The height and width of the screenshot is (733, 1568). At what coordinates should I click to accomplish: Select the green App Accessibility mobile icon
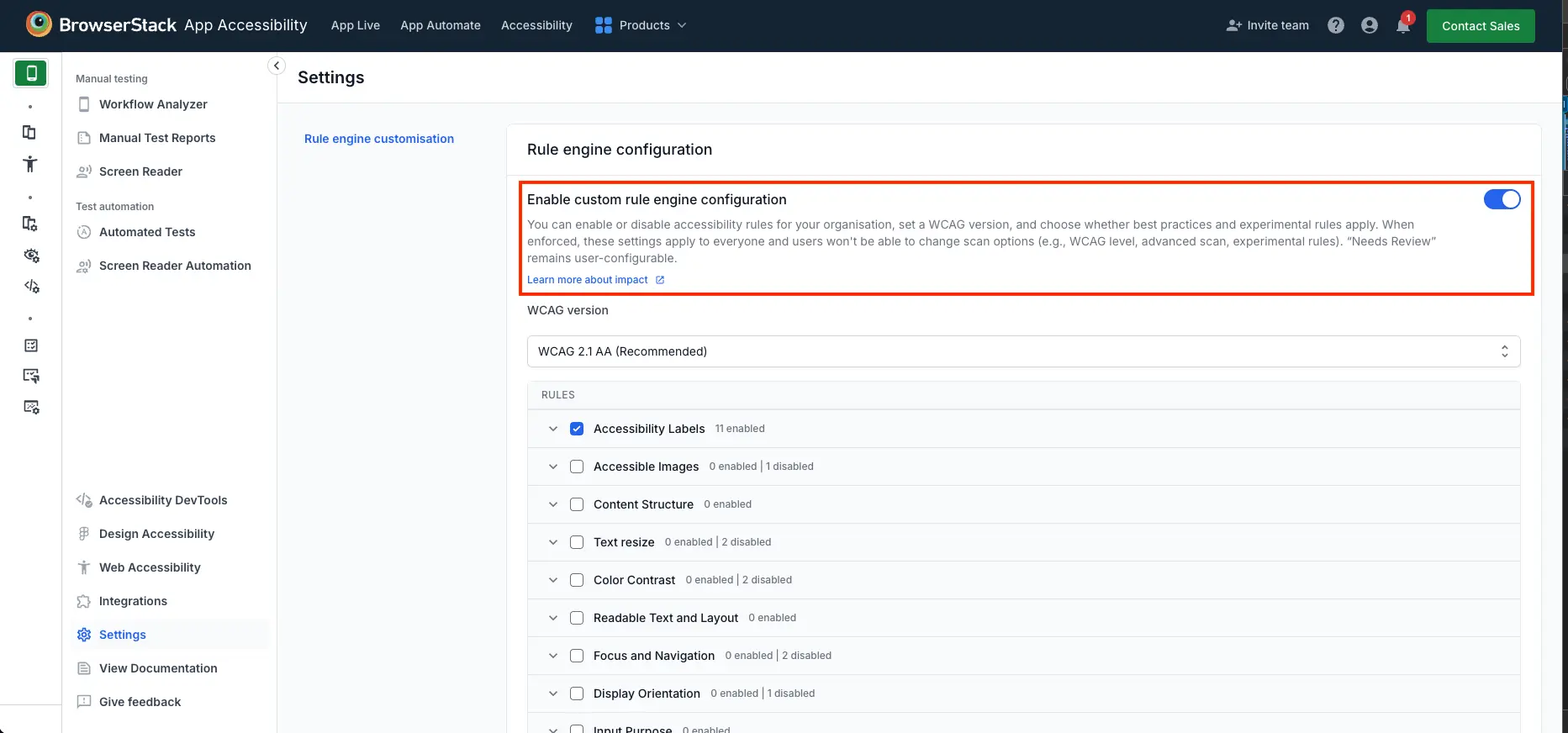point(31,73)
